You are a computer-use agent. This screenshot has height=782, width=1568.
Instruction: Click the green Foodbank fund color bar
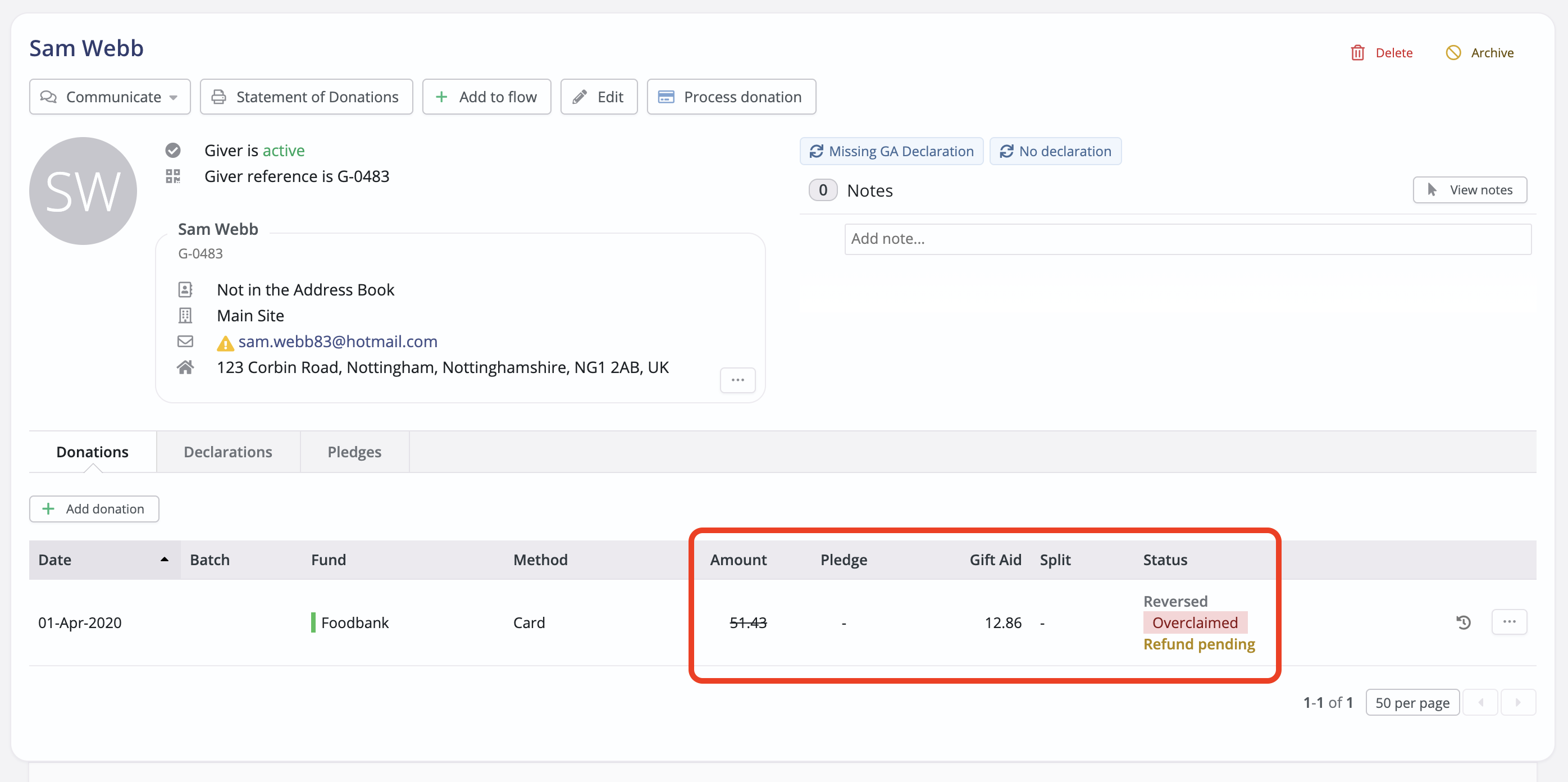313,622
